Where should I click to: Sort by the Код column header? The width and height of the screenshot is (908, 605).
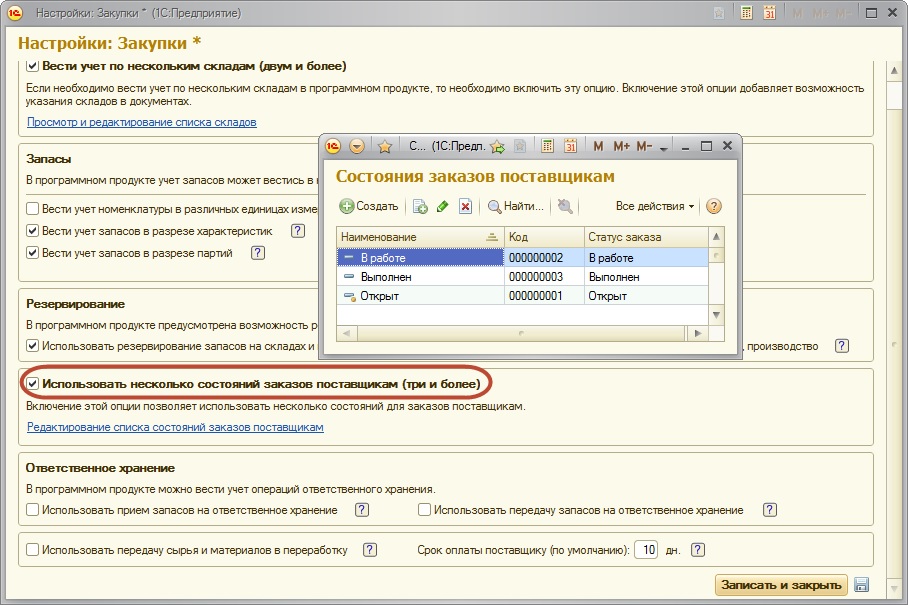pos(544,237)
